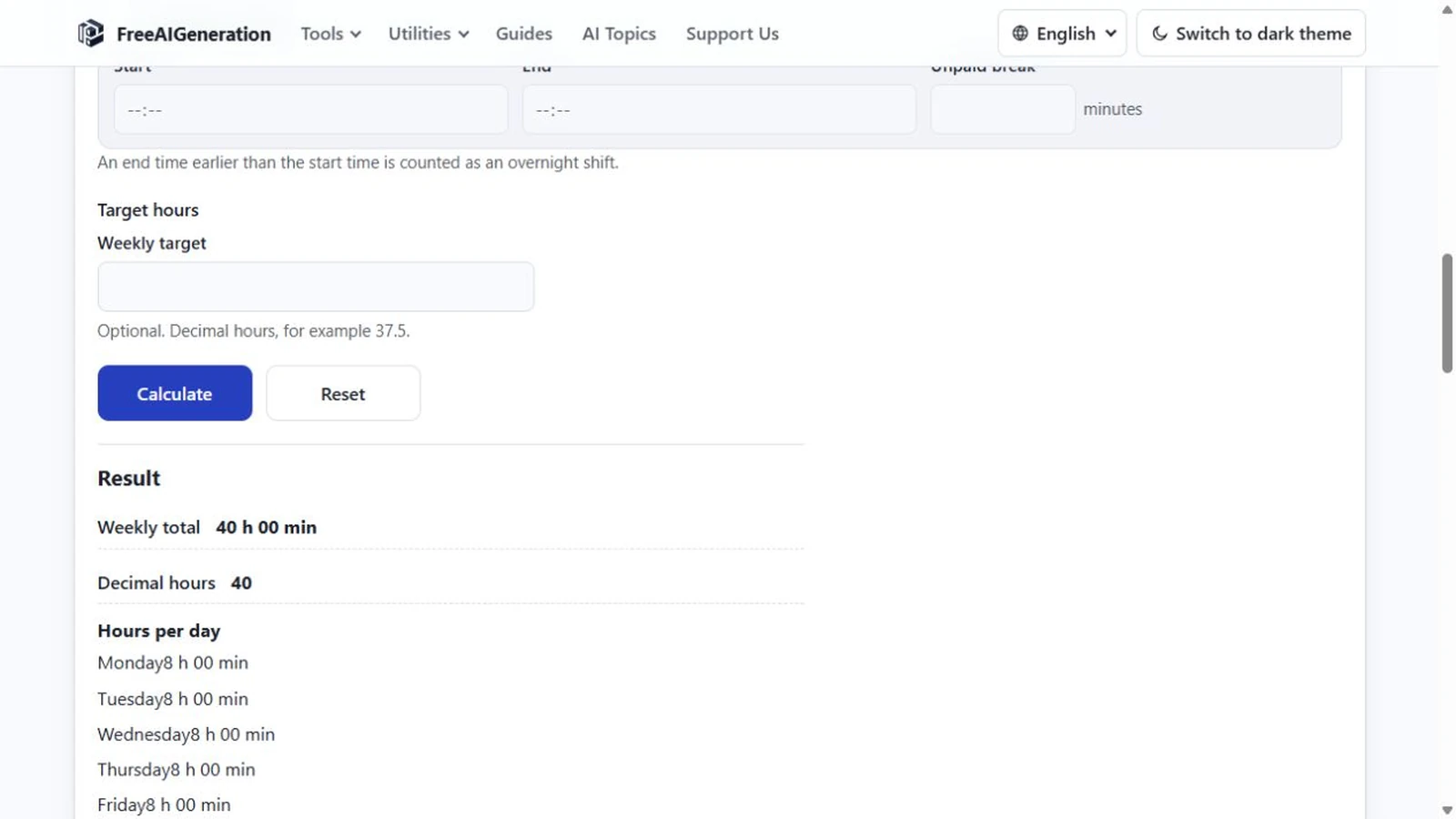Click the Calculate button
Viewport: 1456px width, 819px height.
(x=175, y=393)
